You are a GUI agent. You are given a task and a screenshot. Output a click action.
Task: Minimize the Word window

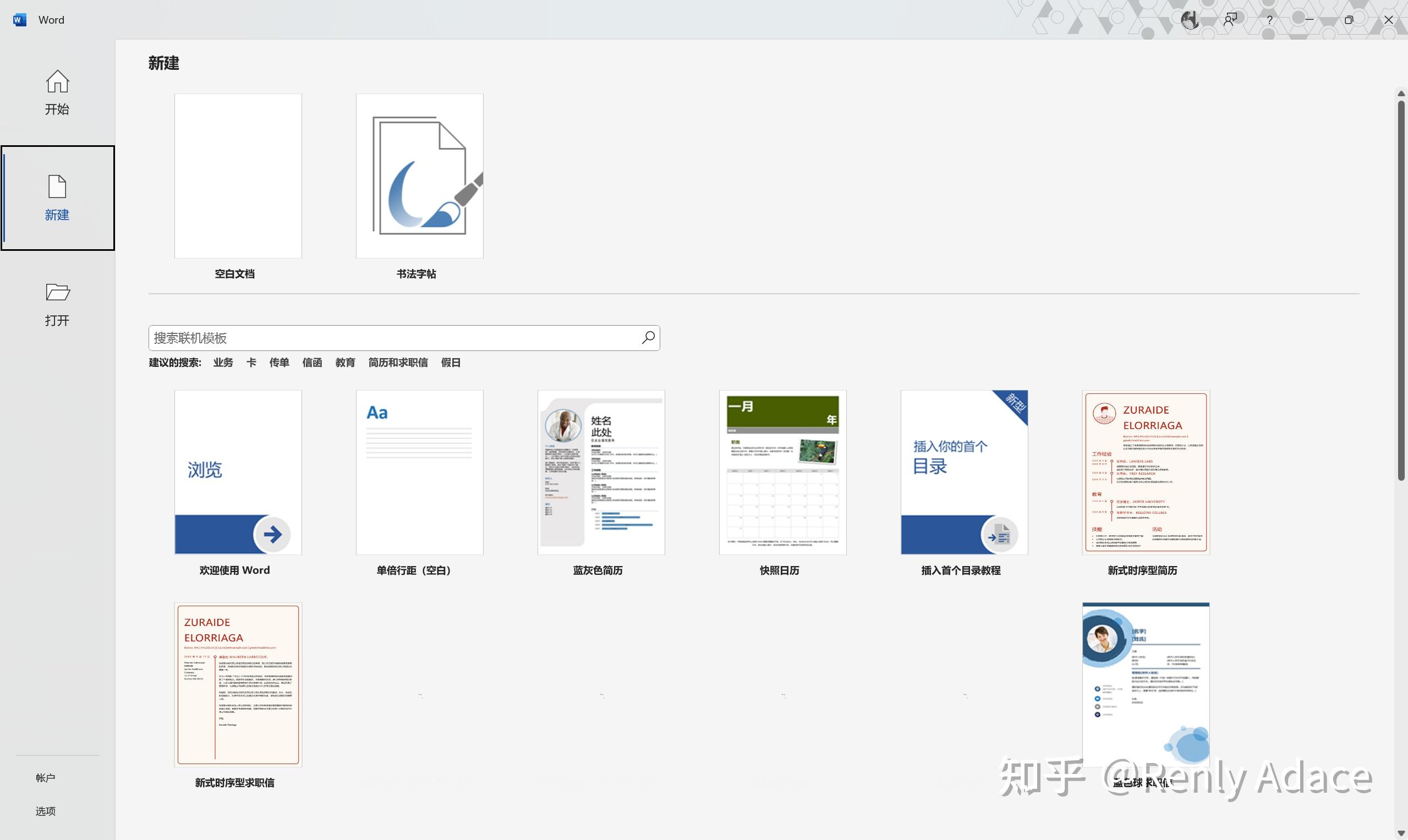[1310, 20]
